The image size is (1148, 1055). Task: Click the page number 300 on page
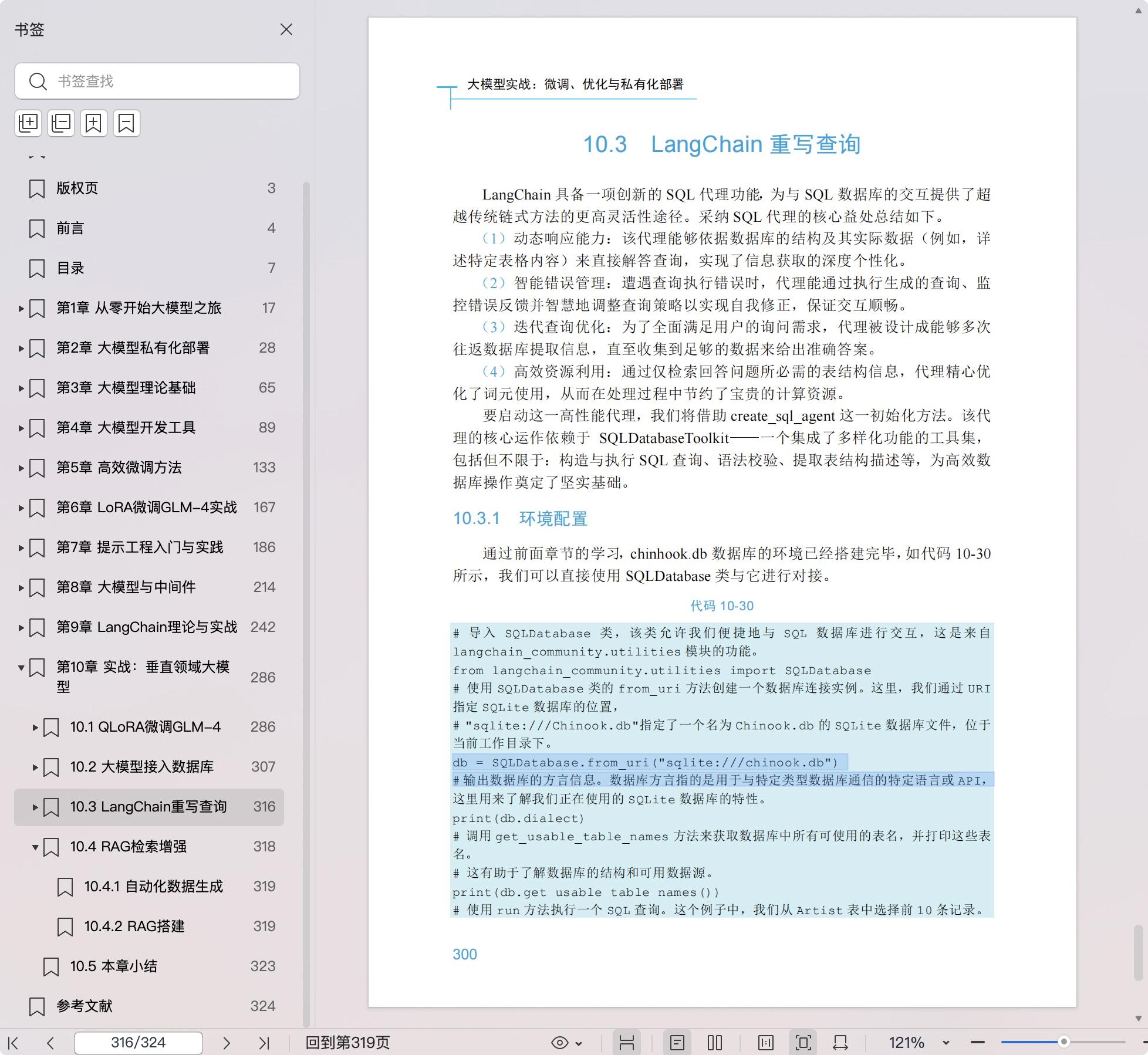pos(465,954)
